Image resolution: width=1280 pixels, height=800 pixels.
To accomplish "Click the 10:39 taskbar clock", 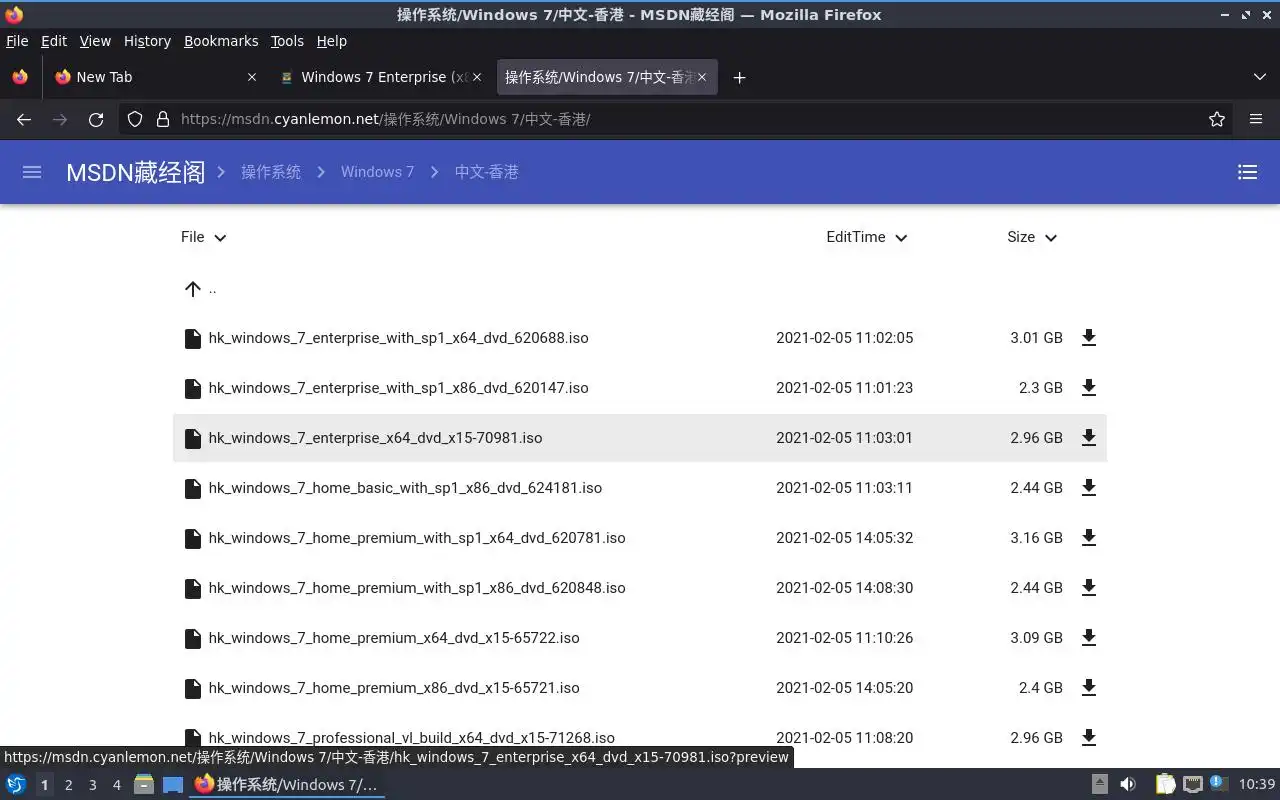I will click(x=1257, y=784).
